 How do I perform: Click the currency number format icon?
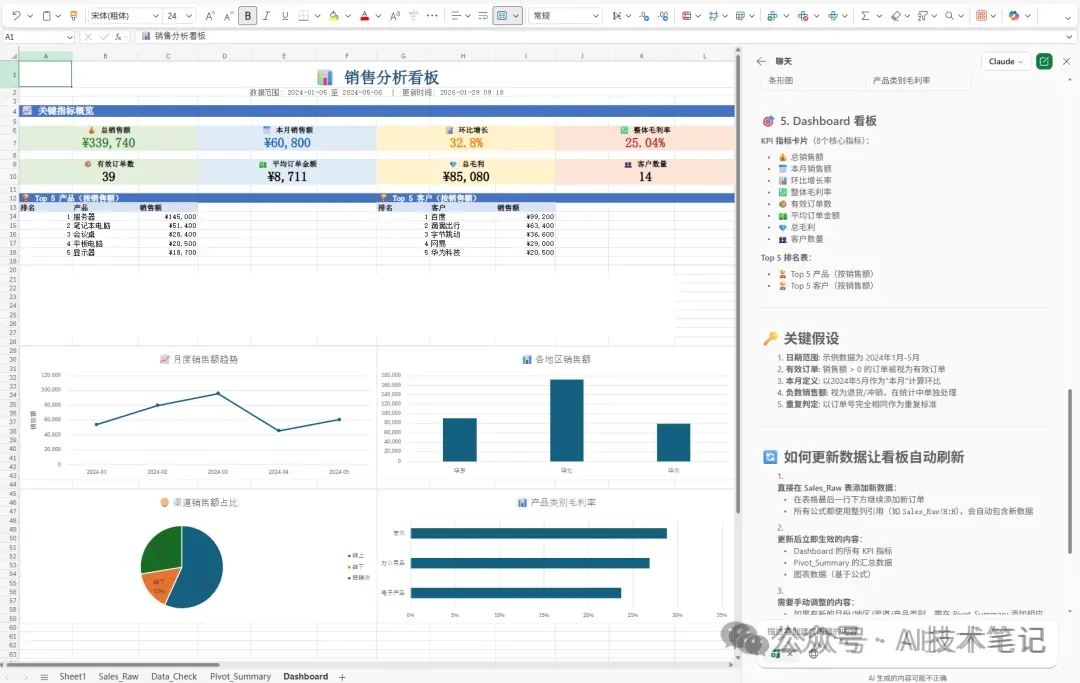pyautogui.click(x=616, y=15)
